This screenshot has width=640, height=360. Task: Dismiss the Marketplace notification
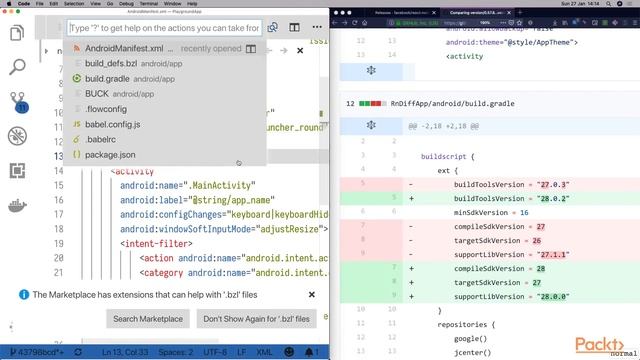point(311,294)
